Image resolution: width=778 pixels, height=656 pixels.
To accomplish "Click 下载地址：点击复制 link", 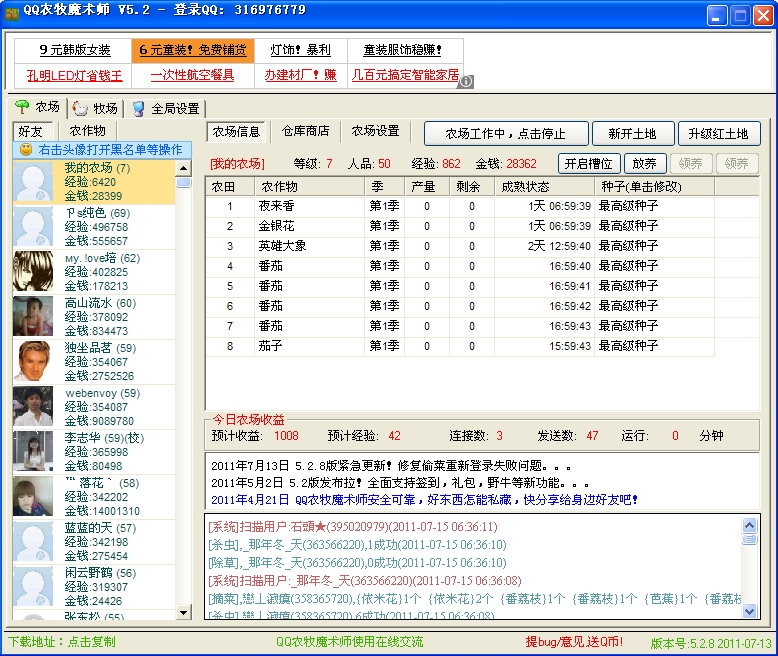I will point(62,642).
